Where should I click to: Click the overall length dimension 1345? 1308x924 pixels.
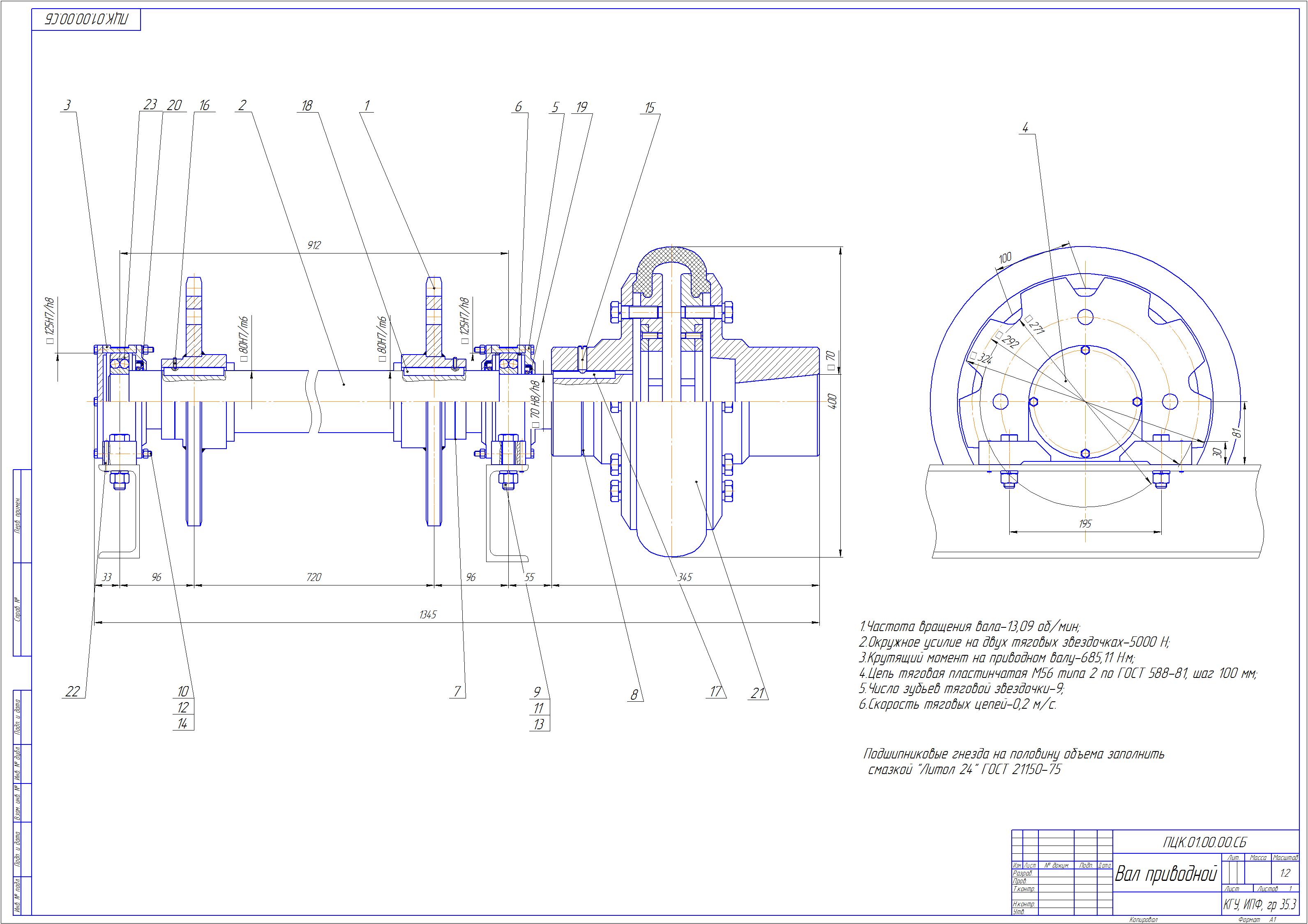click(x=427, y=615)
